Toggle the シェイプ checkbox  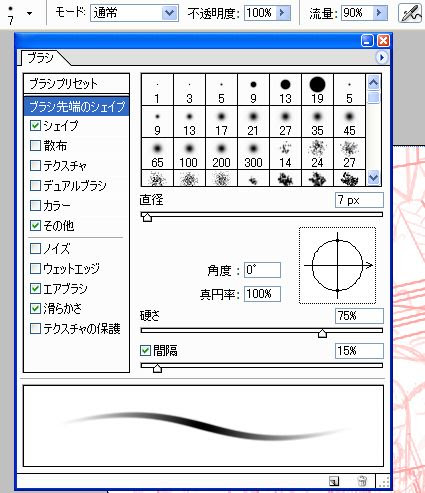pos(35,126)
